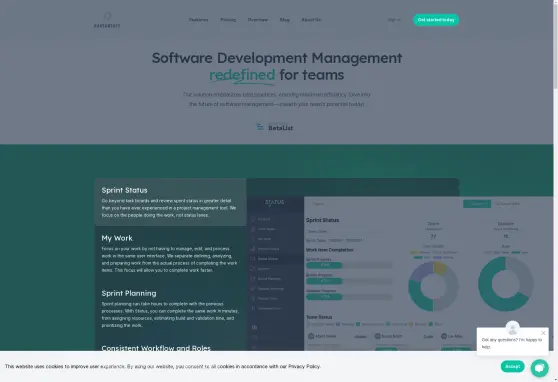Image resolution: width=558 pixels, height=382 pixels.
Task: Click the multi-colored donut chart
Action: (433, 286)
